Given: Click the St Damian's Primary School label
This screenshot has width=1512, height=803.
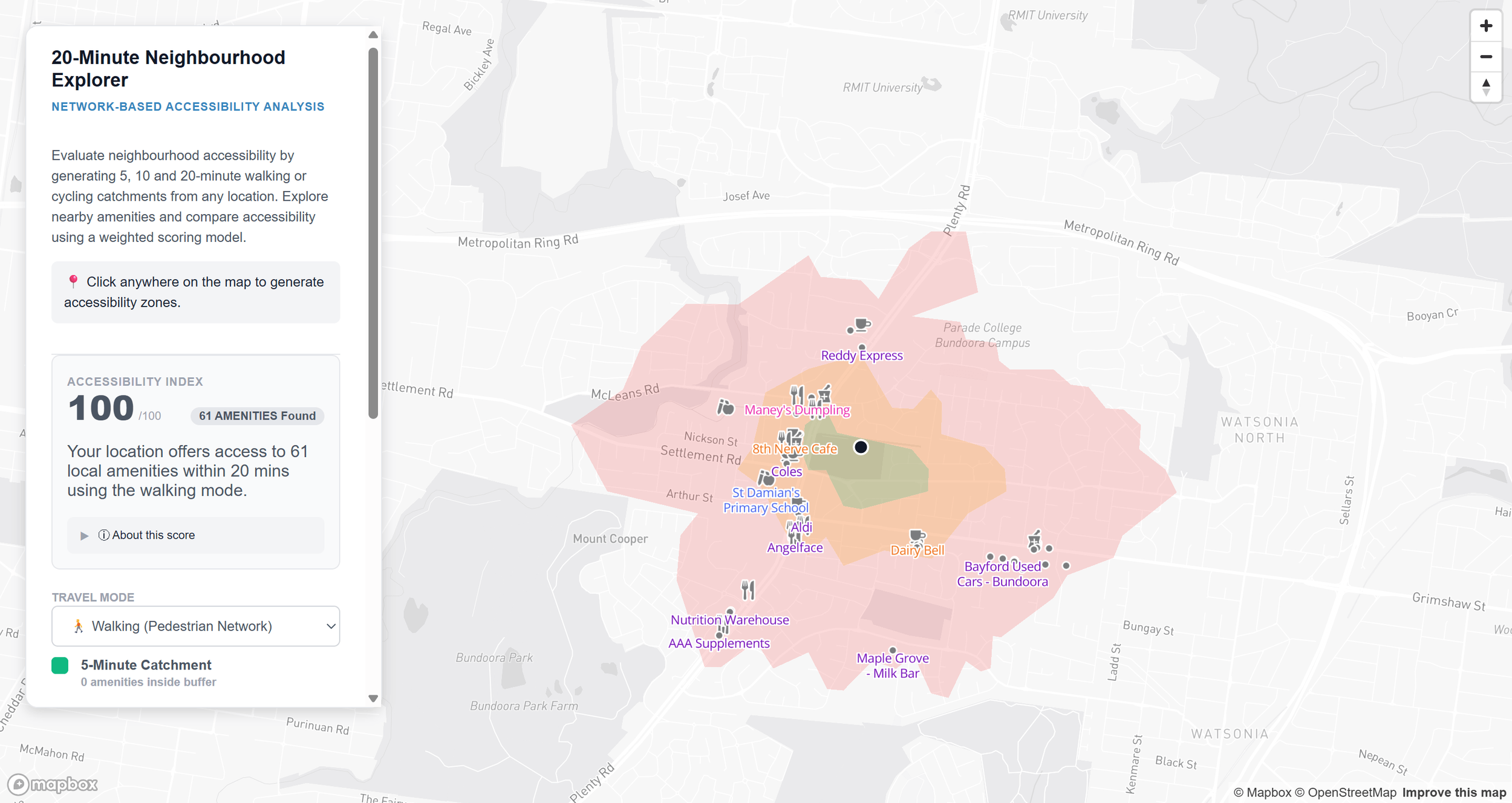Looking at the screenshot, I should [766, 500].
